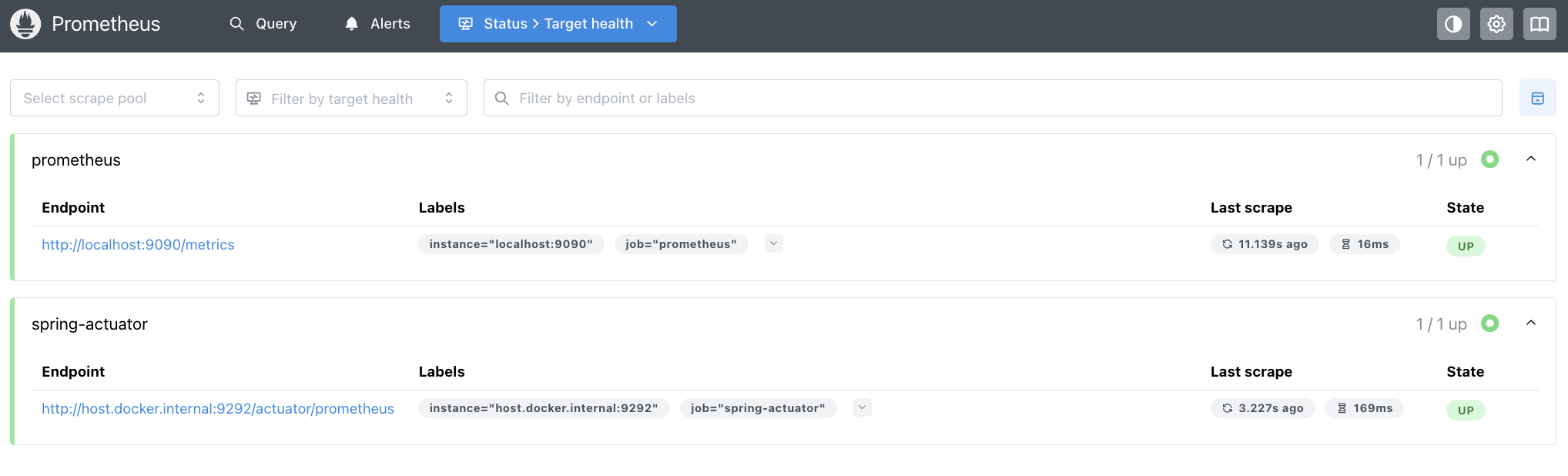Expand labels for host.docker.internal:9292 target
The width and height of the screenshot is (1568, 476).
tap(863, 407)
